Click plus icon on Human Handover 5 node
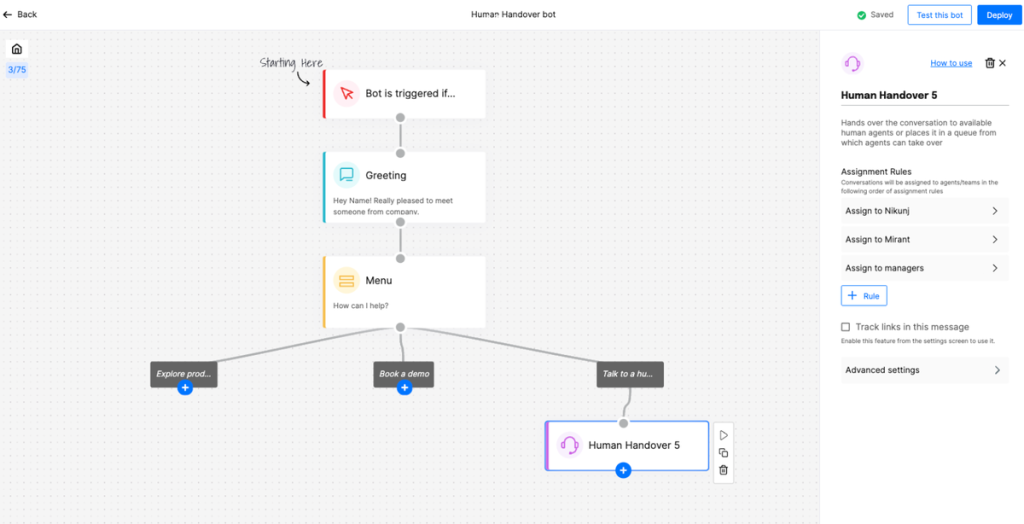The height and width of the screenshot is (524, 1024). coord(623,470)
